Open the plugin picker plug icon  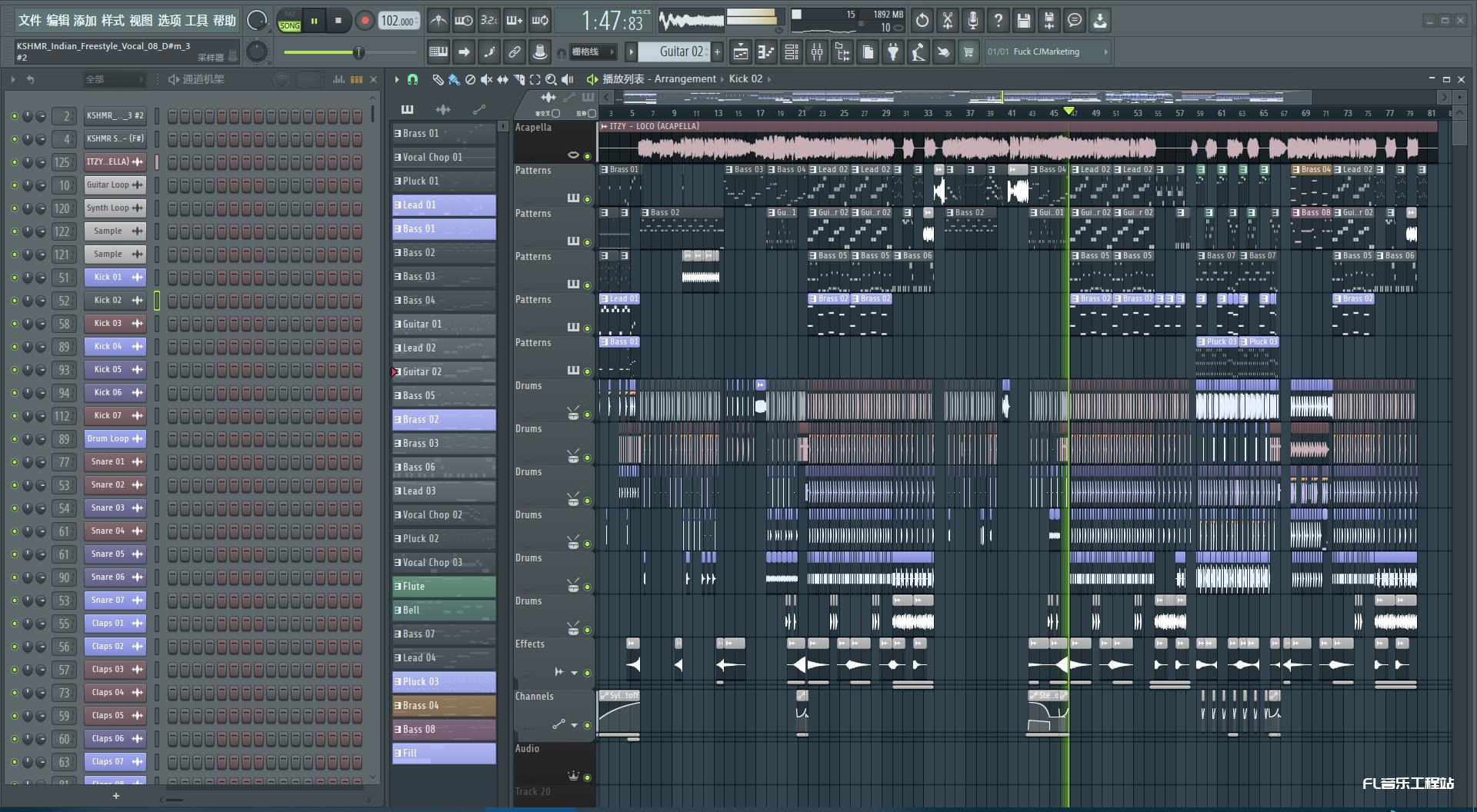click(x=892, y=52)
